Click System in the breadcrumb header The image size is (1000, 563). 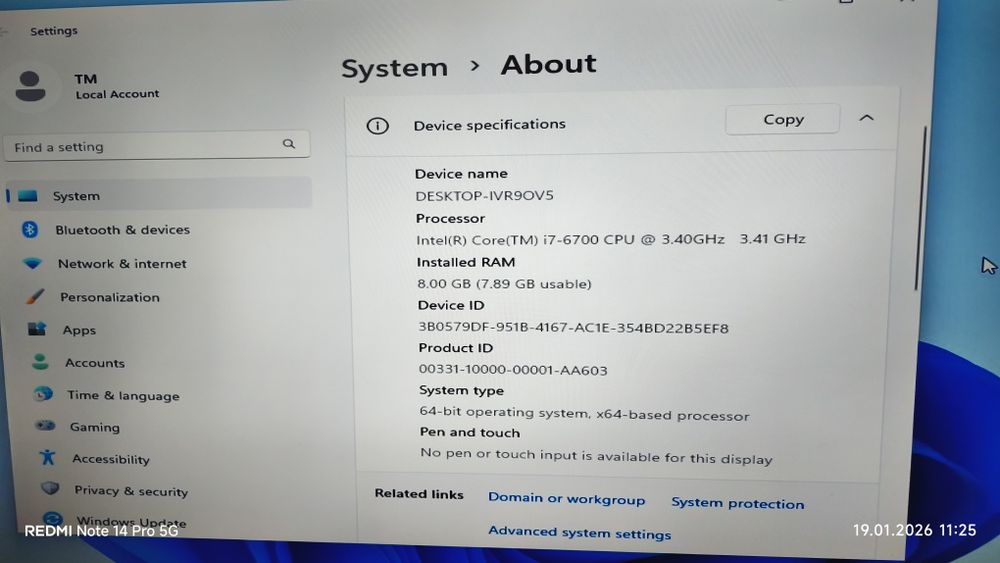[394, 68]
